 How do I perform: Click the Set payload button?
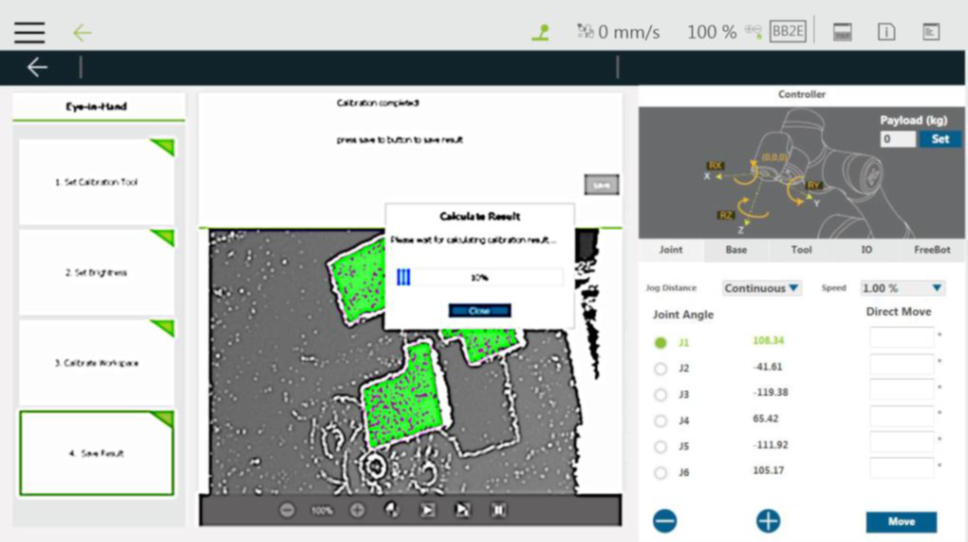pyautogui.click(x=940, y=139)
